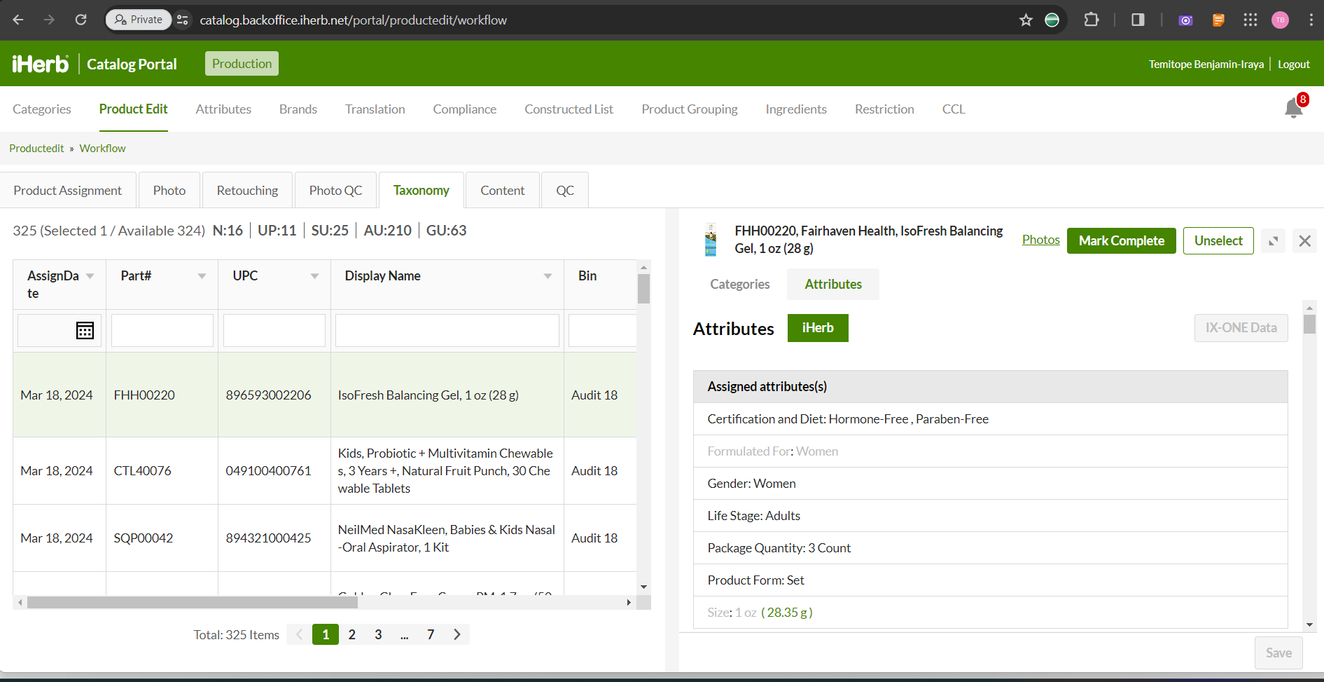Open the Photos link for this product
Viewport: 1324px width, 682px height.
[x=1041, y=240]
